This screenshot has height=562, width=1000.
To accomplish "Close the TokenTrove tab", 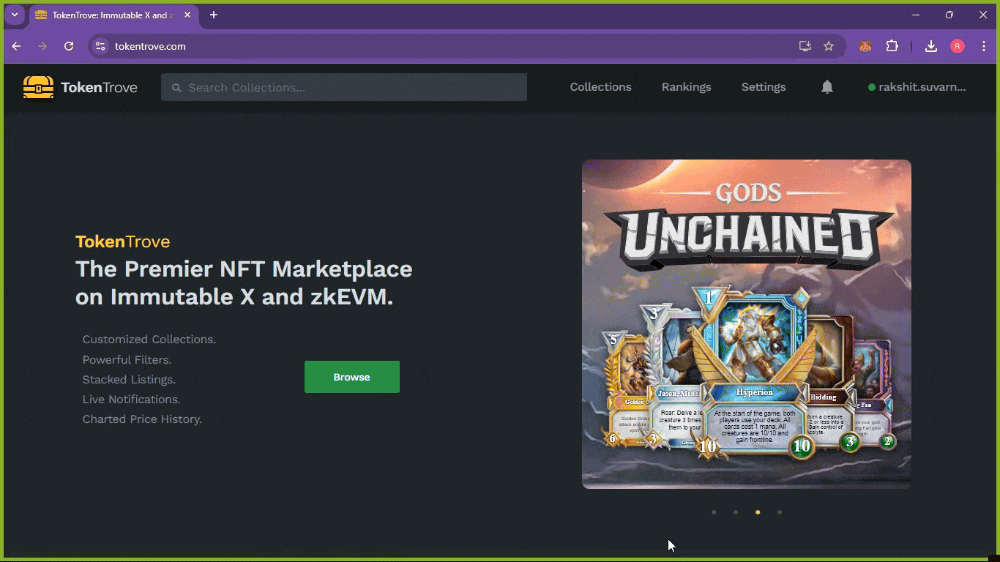I will pyautogui.click(x=187, y=15).
